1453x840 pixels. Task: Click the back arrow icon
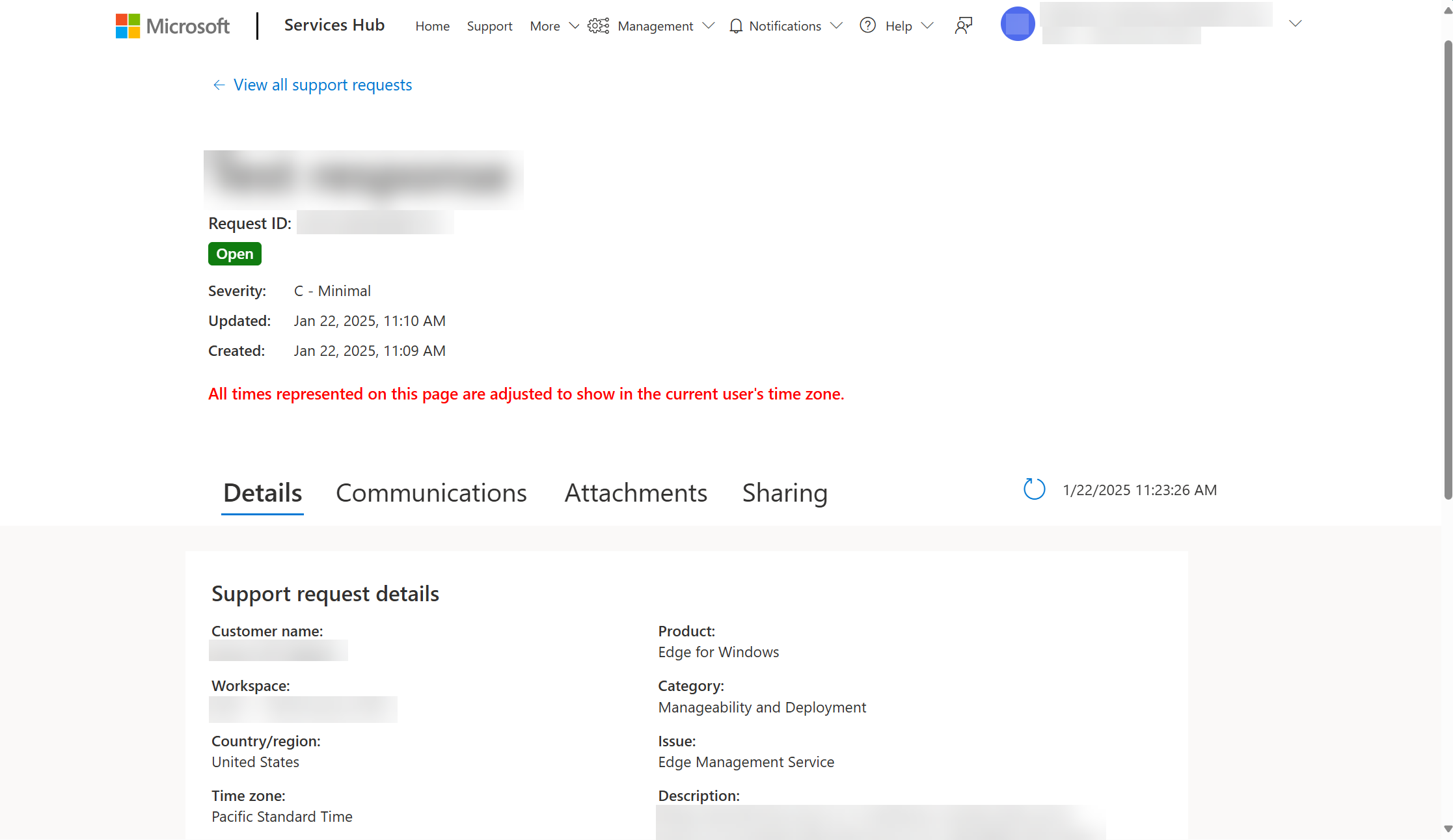click(219, 85)
